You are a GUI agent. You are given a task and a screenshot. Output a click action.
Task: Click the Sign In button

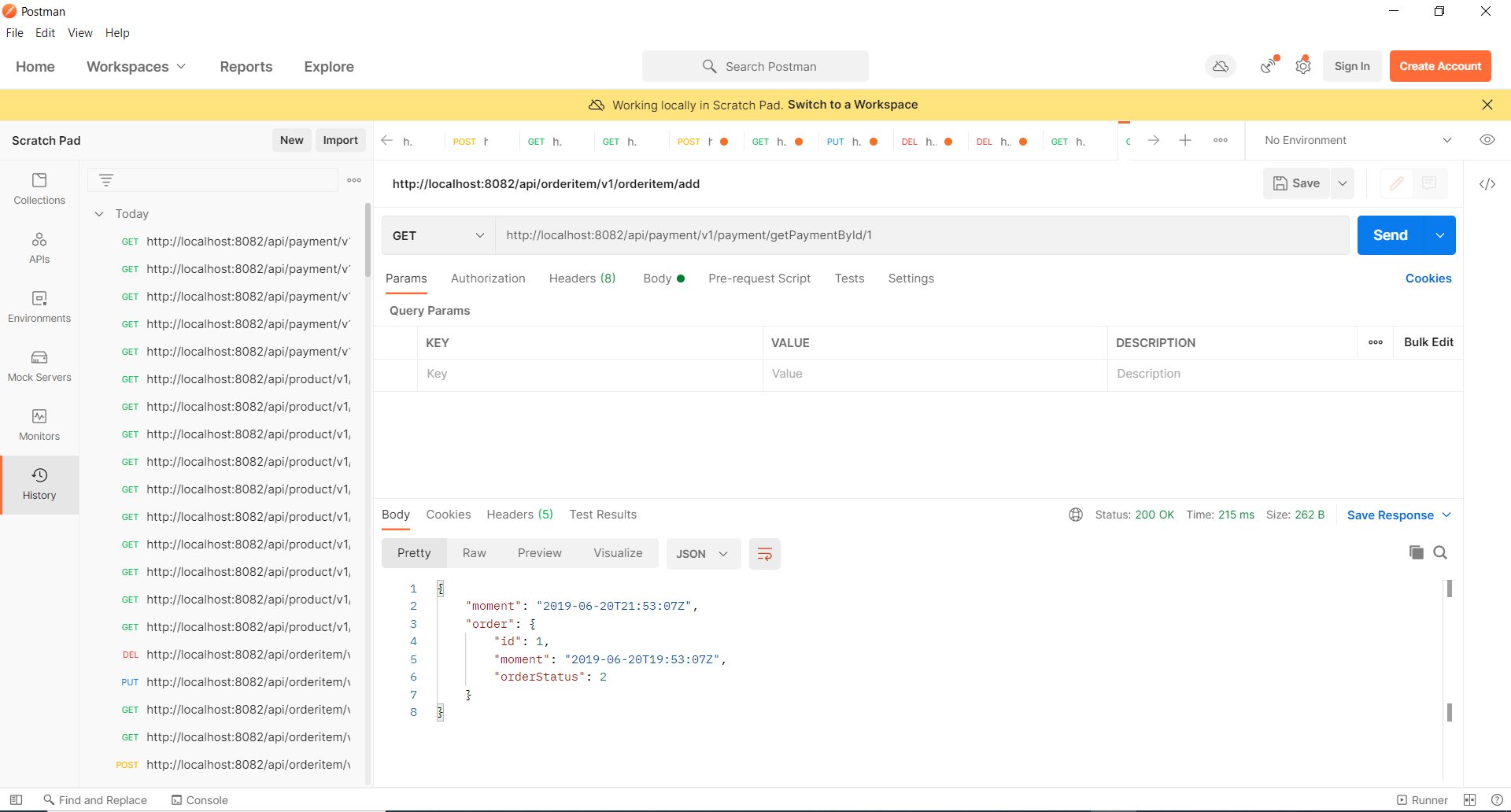(x=1352, y=66)
